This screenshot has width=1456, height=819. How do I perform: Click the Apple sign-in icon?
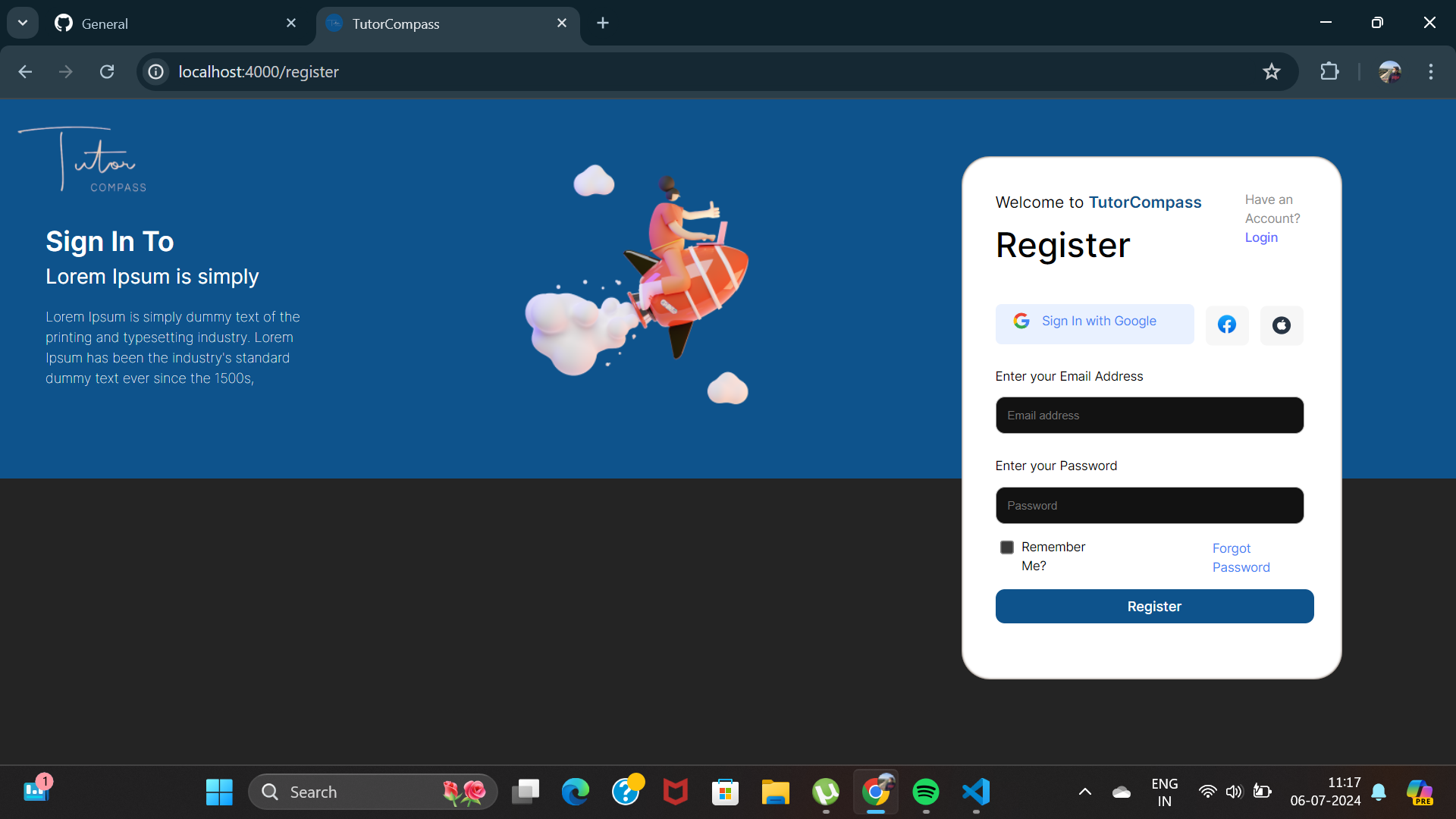pyautogui.click(x=1281, y=325)
